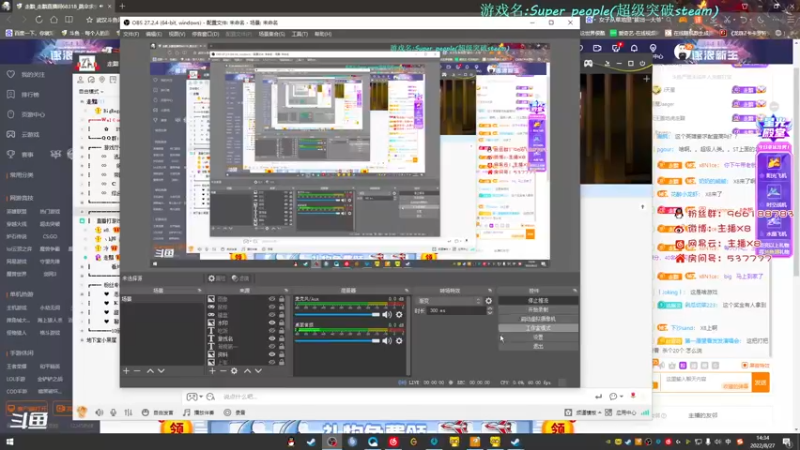Toggle visibility eye of 游戏名 source
800x450 pixels.
pos(272,339)
